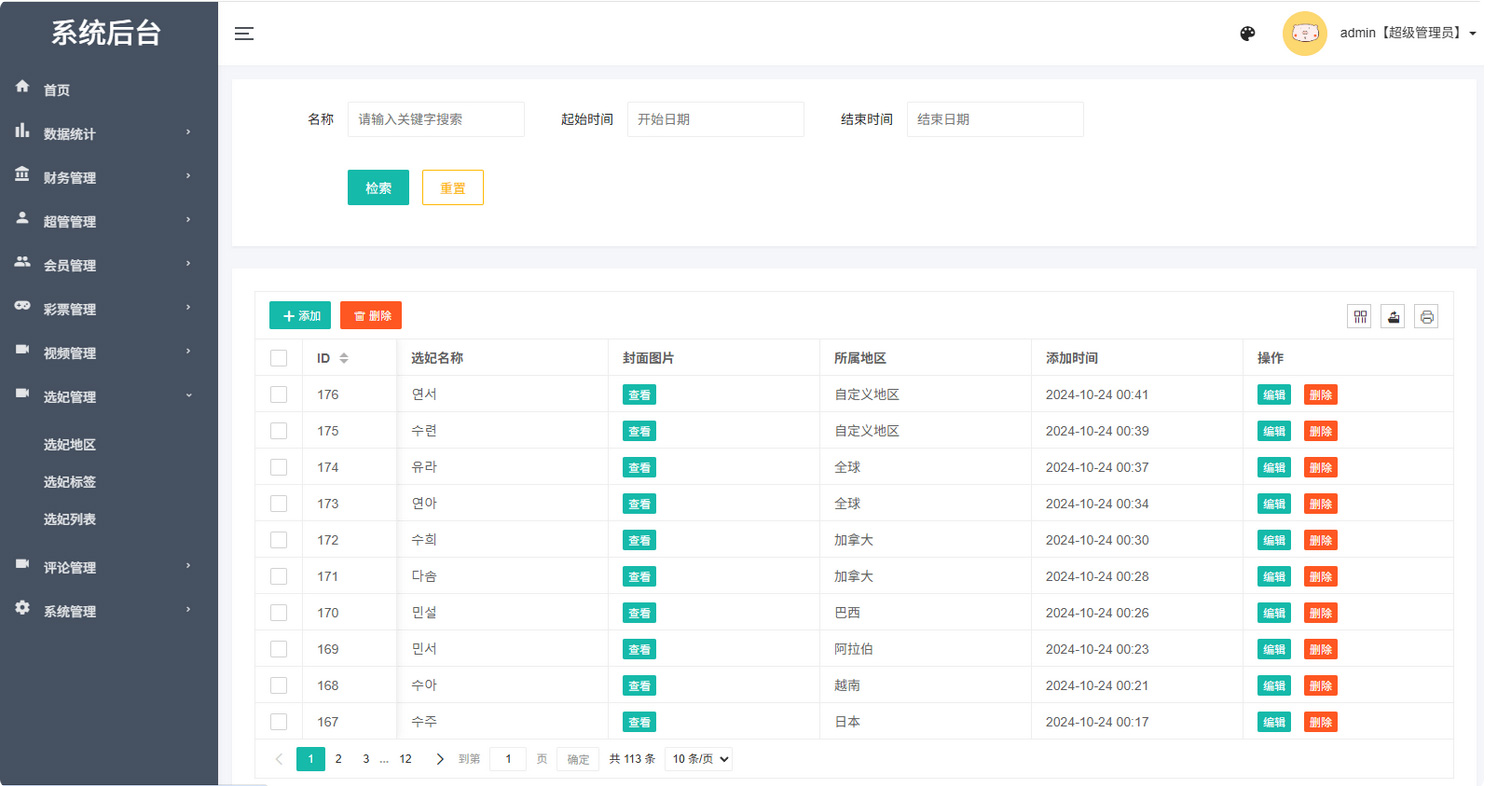This screenshot has width=1494, height=786.
Task: Select 首页 in the sidebar
Action: click(57, 90)
